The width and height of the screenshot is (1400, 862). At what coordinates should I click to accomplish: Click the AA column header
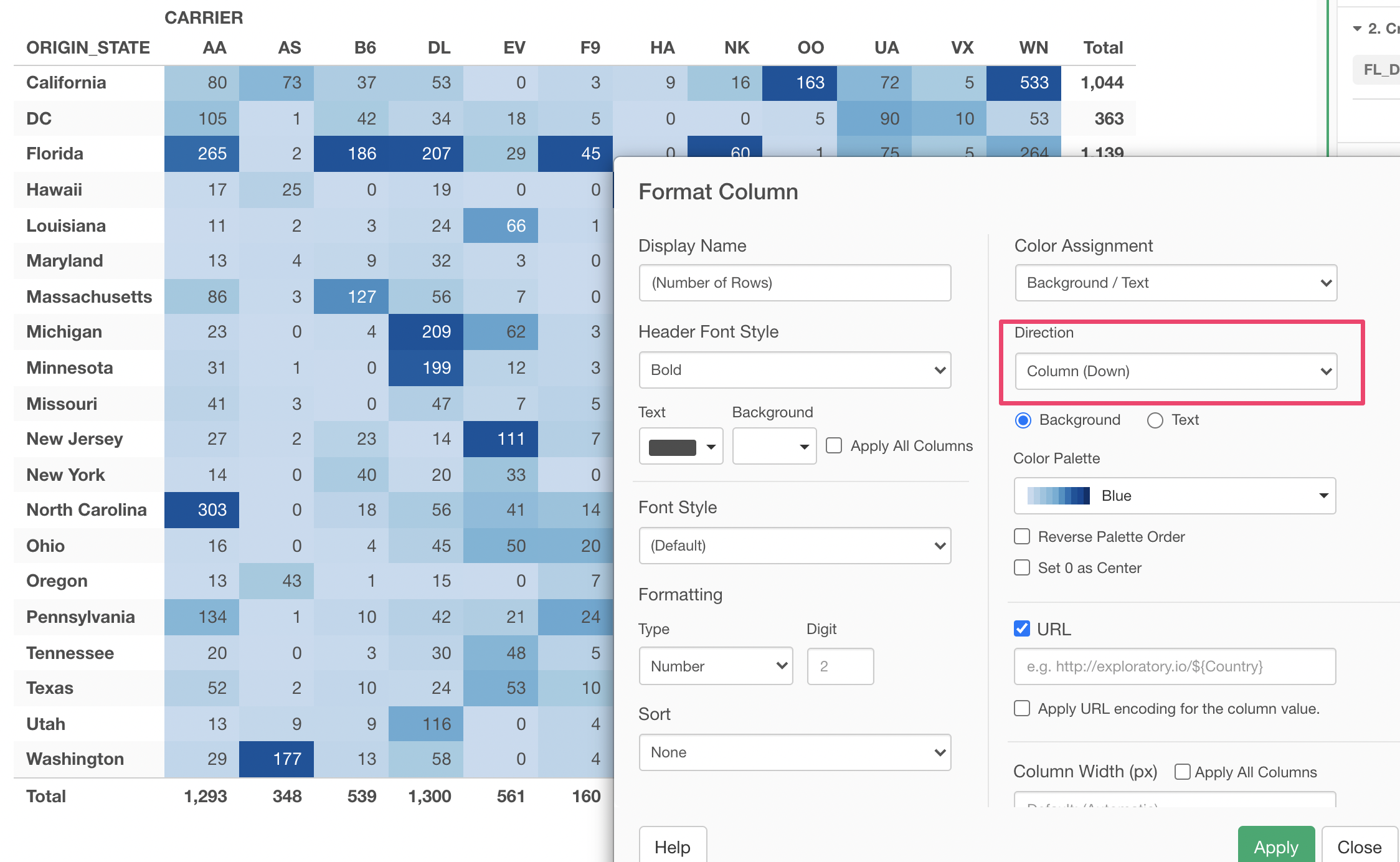pyautogui.click(x=214, y=48)
